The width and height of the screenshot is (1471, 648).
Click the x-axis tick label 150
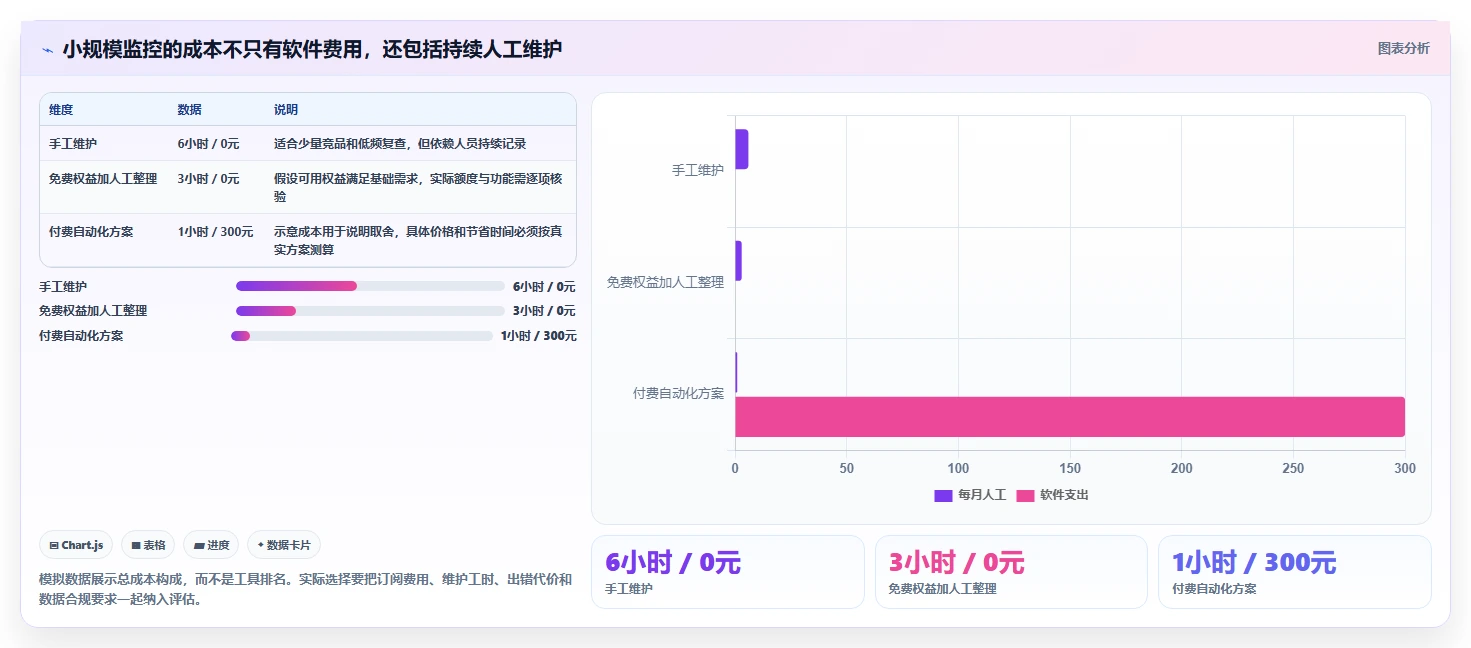coord(1070,468)
